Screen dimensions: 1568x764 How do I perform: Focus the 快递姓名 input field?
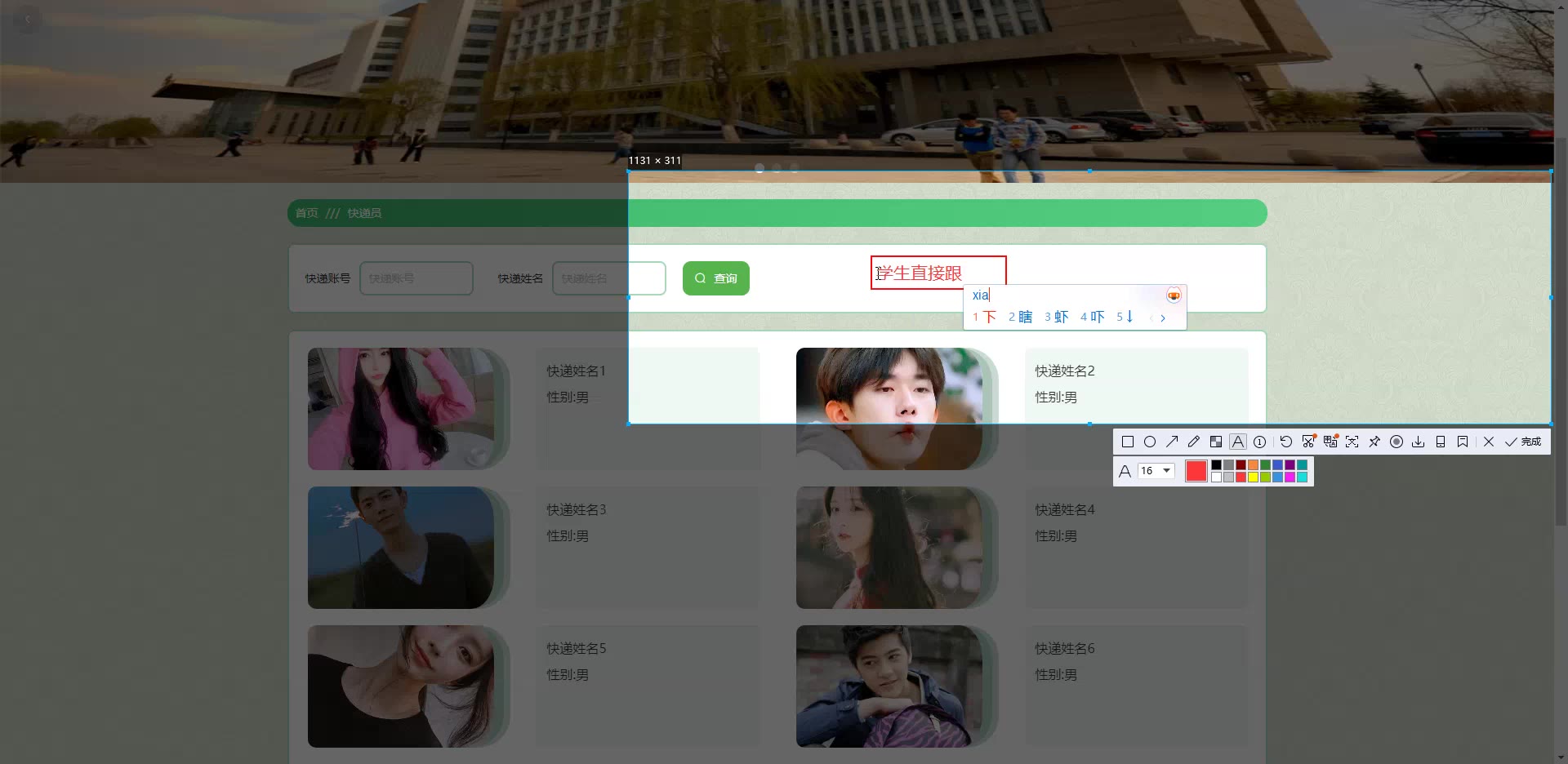click(x=609, y=278)
